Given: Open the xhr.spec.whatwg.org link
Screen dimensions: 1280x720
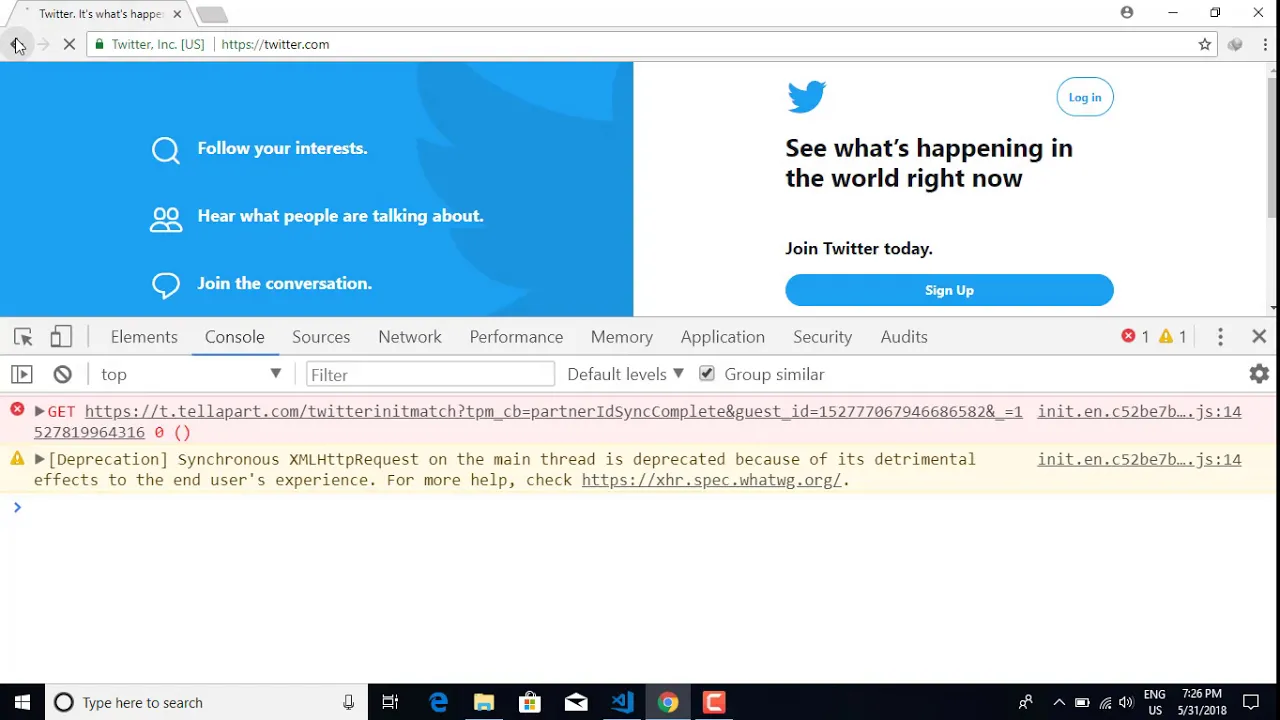Looking at the screenshot, I should (711, 480).
